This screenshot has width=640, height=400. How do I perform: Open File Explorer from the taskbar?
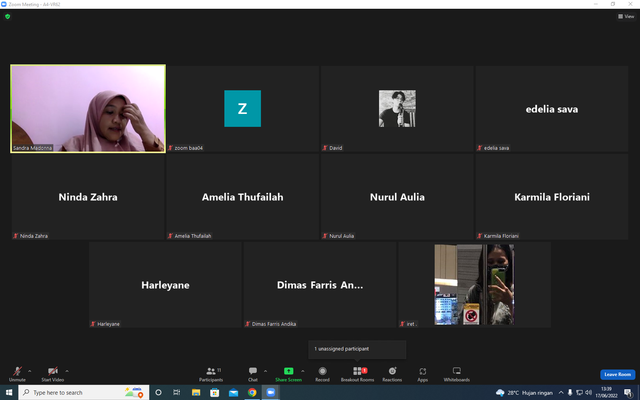coord(196,393)
